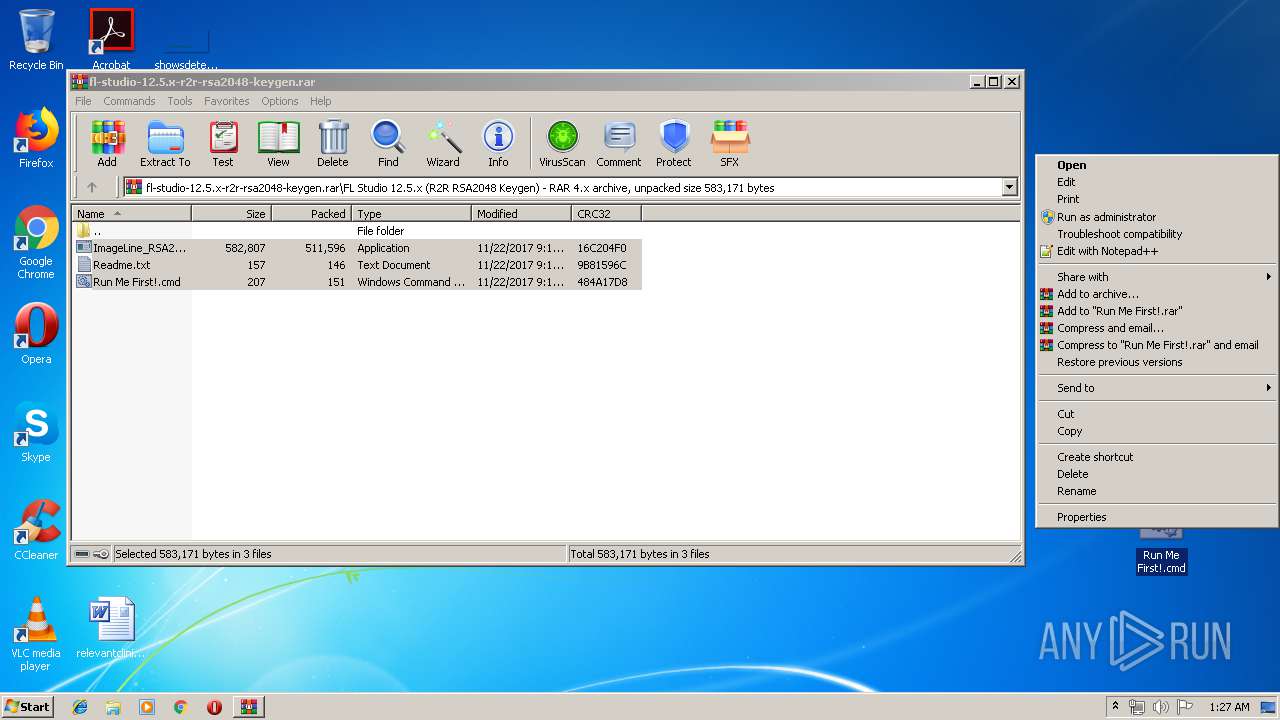Open the Options menu
The image size is (1280, 720).
tap(280, 101)
